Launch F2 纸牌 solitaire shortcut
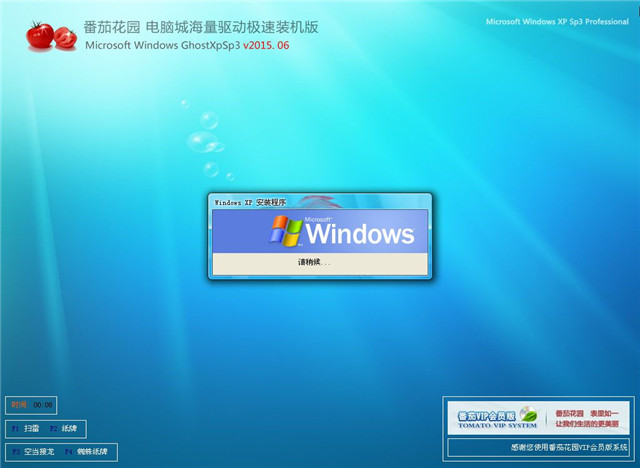 pos(63,428)
